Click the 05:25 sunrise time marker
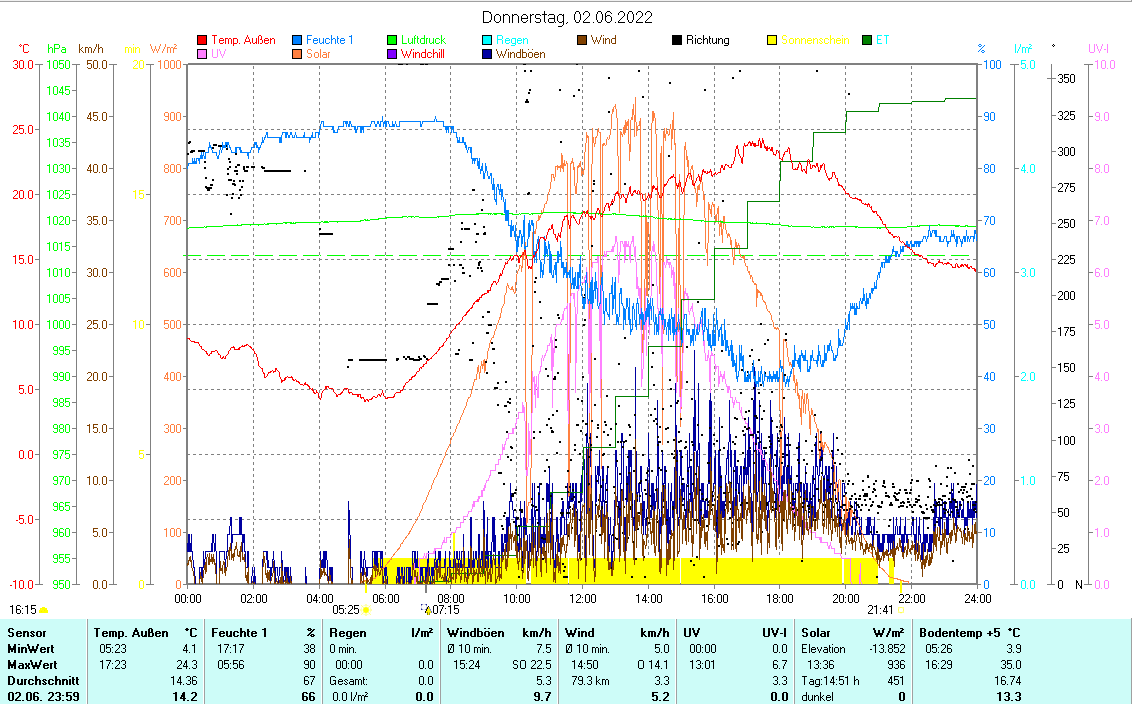Image resolution: width=1132 pixels, height=704 pixels. 346,608
